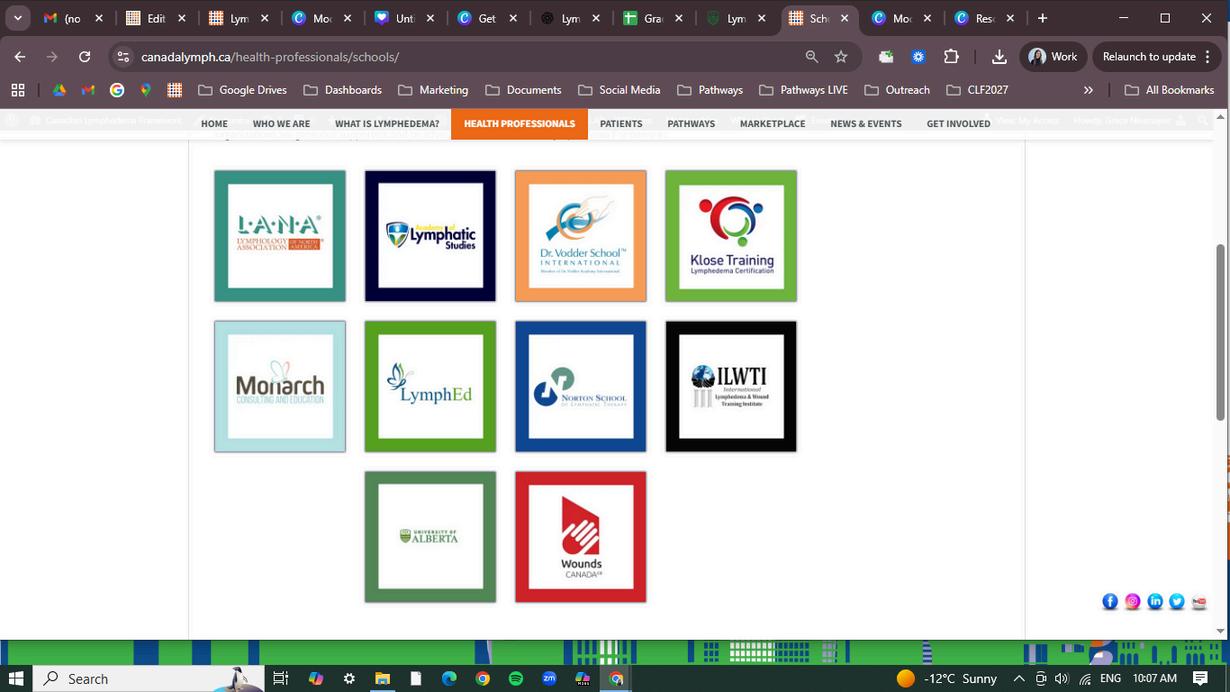1230x692 pixels.
Task: Click the address bar URL
Action: pyautogui.click(x=270, y=57)
